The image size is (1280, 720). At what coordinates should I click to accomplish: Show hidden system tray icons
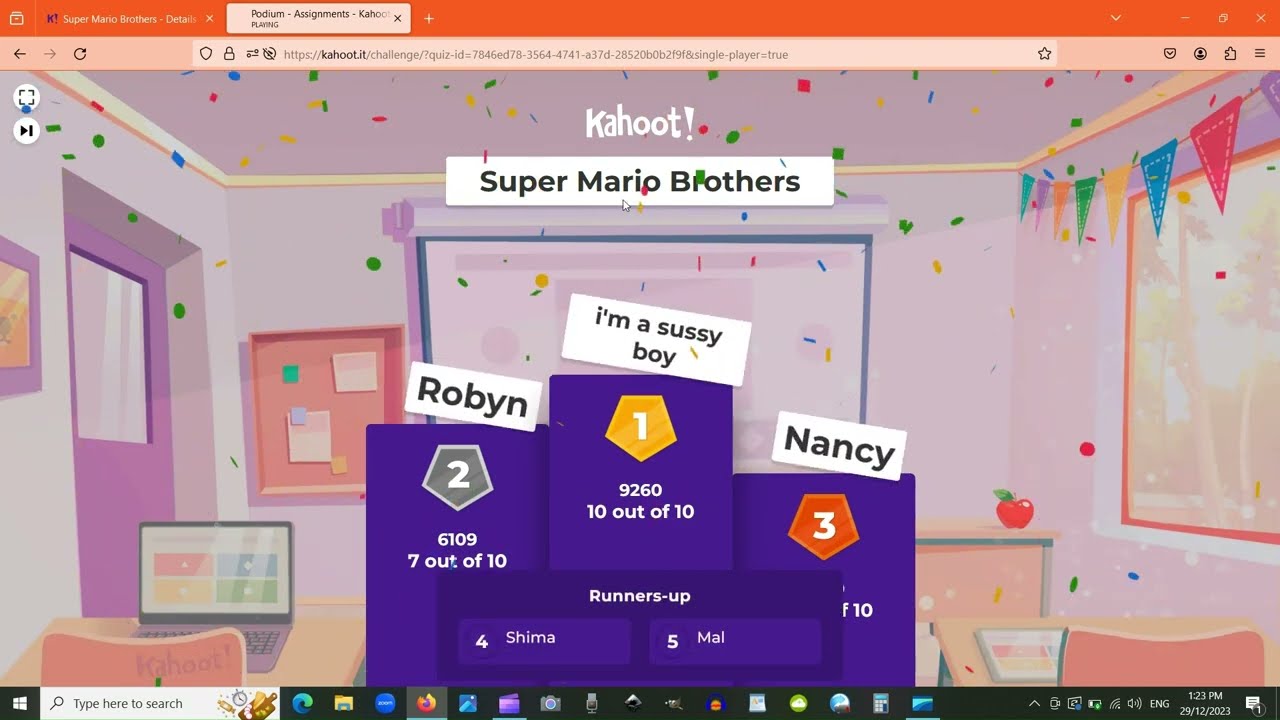pos(1034,703)
